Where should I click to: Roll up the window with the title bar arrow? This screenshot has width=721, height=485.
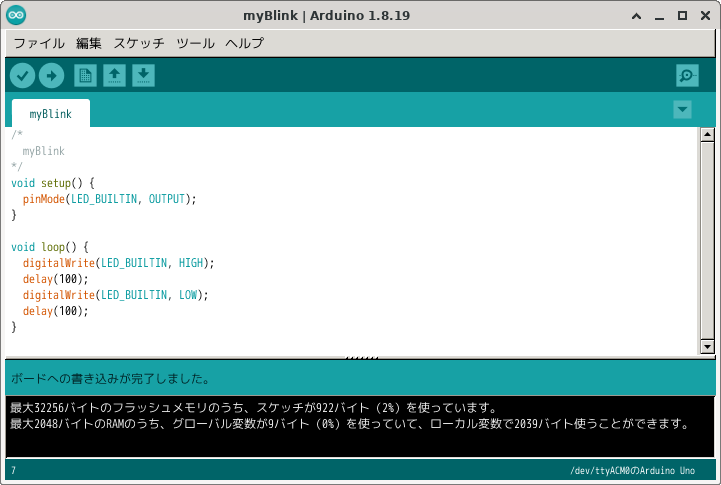click(x=636, y=16)
